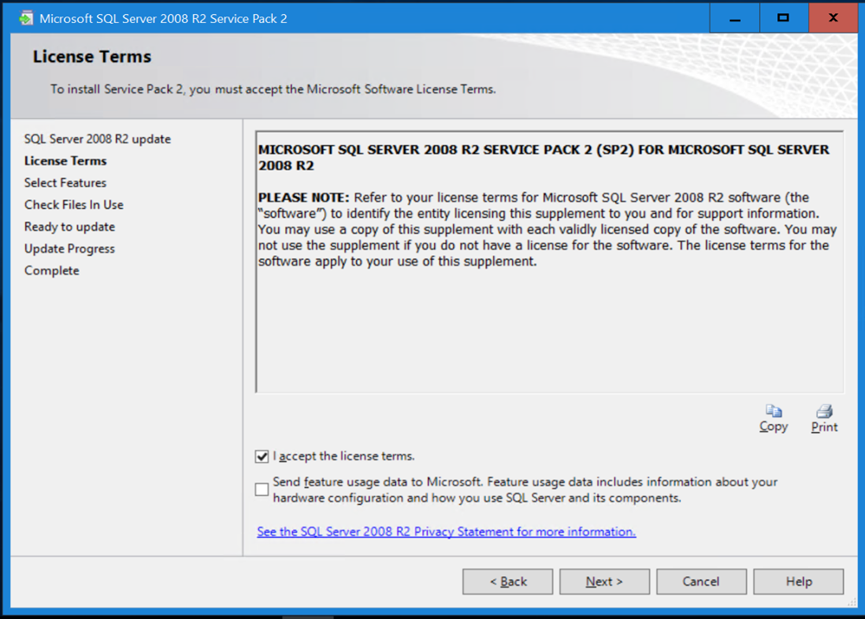Select the 'Check Files In Use' step
This screenshot has height=619, width=865.
click(x=74, y=205)
